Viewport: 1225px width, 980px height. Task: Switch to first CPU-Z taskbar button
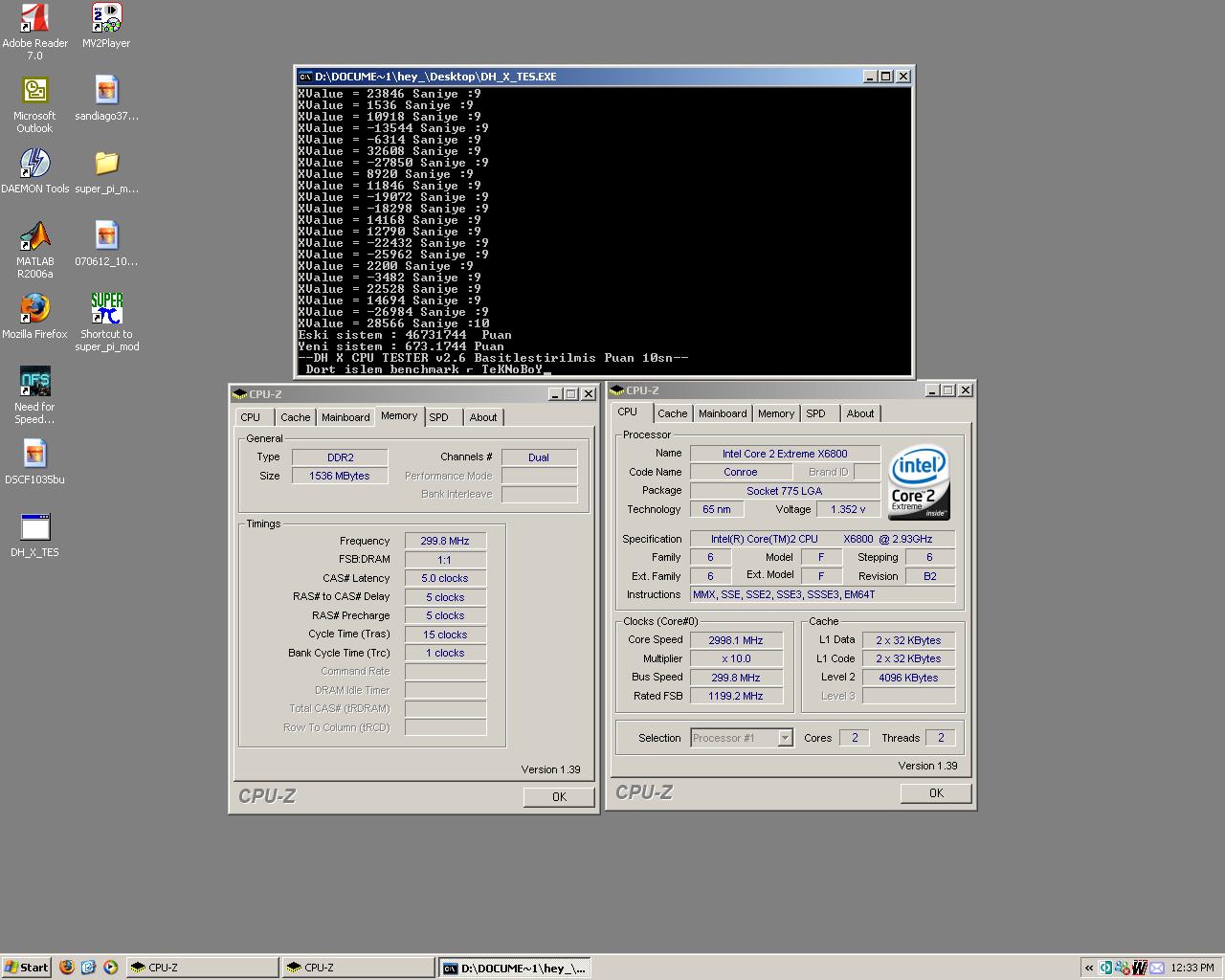pyautogui.click(x=202, y=968)
